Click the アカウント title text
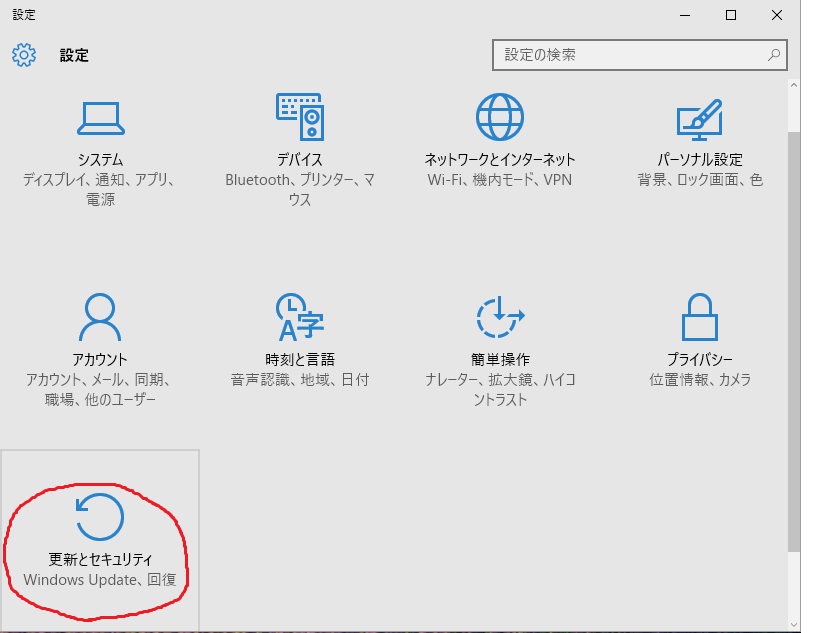The image size is (819, 633). tap(100, 359)
